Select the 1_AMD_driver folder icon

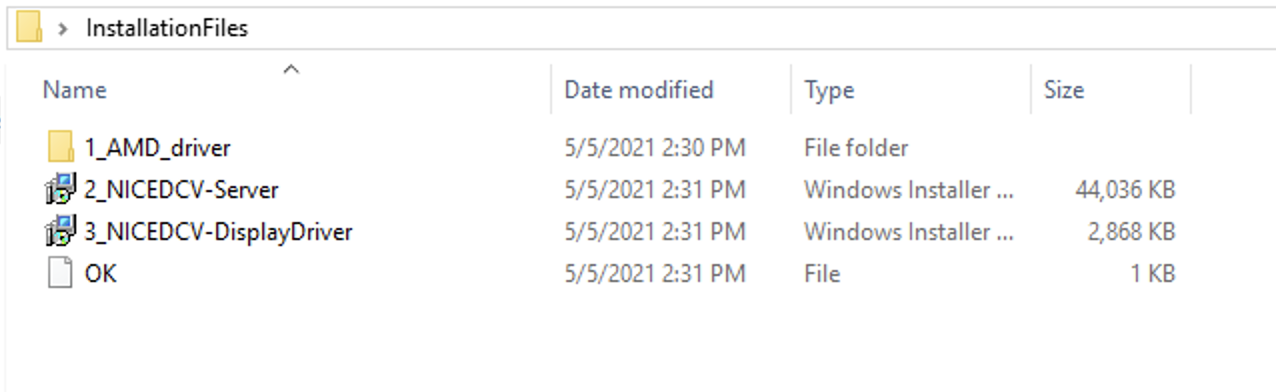[x=61, y=147]
